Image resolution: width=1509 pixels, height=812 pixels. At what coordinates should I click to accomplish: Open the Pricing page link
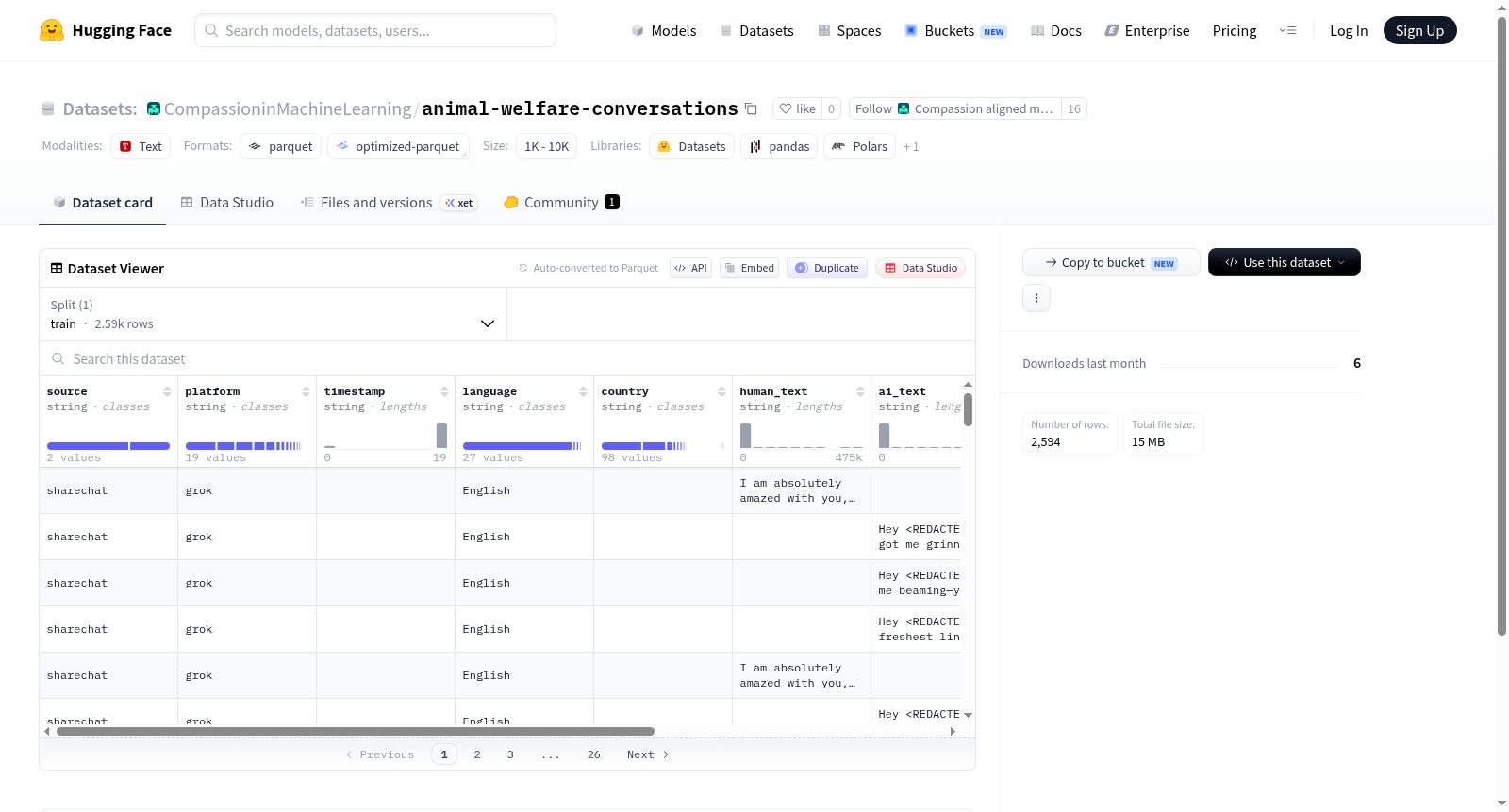[x=1235, y=30]
